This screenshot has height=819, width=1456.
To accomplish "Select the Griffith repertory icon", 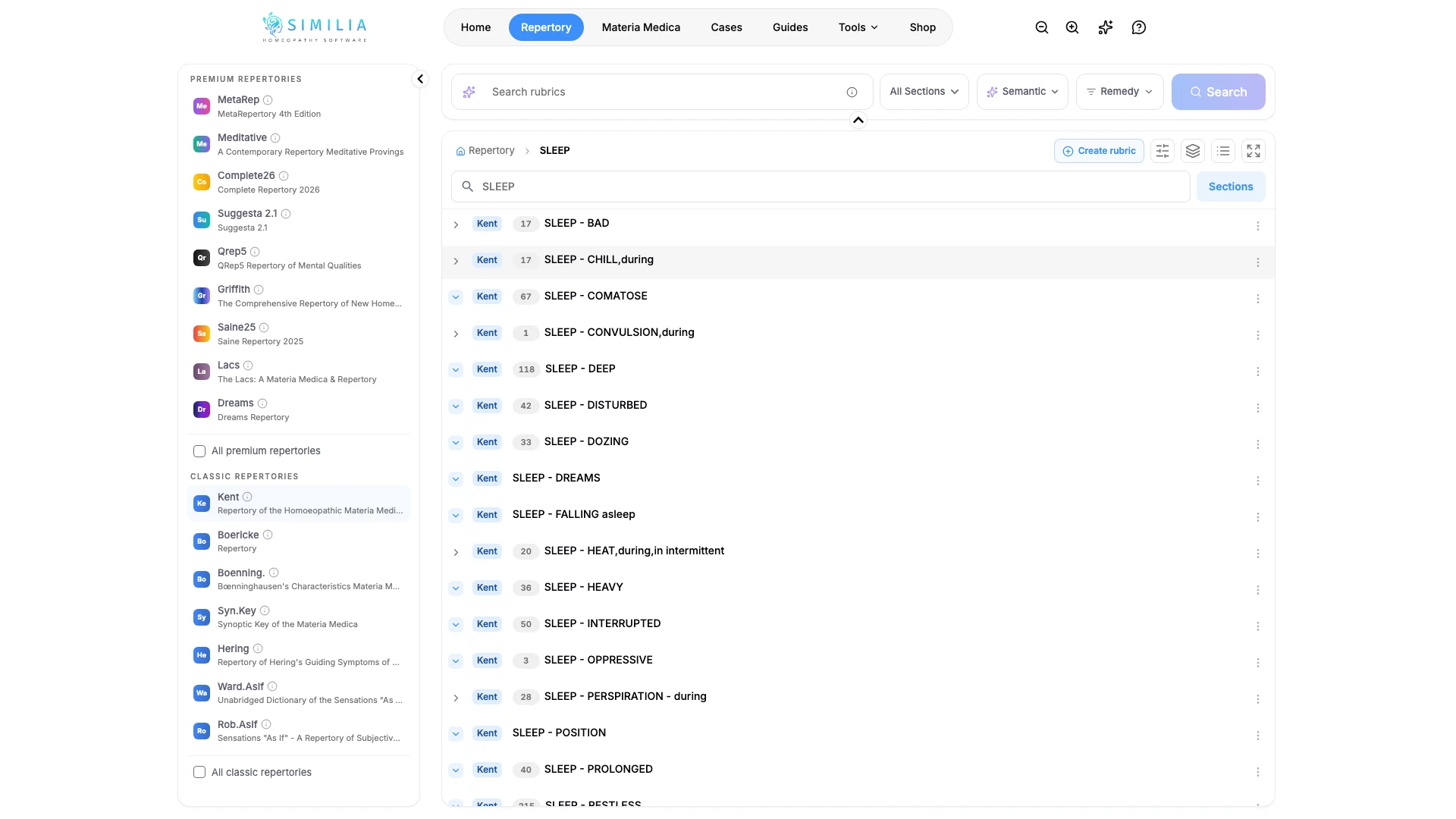I will pyautogui.click(x=202, y=296).
